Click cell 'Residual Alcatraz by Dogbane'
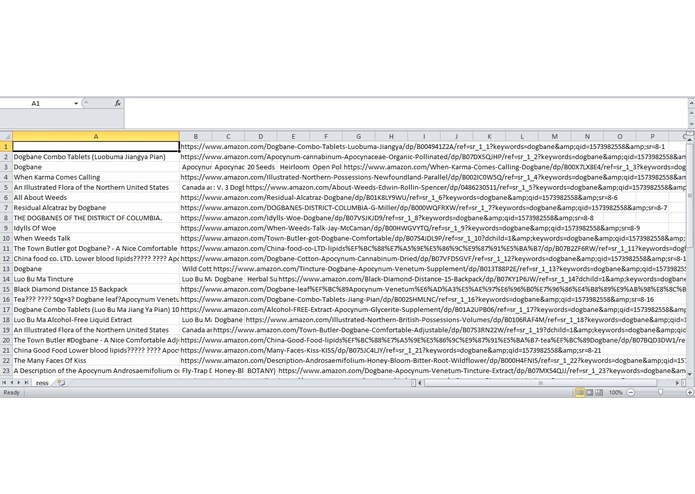The image size is (695, 494). point(96,208)
